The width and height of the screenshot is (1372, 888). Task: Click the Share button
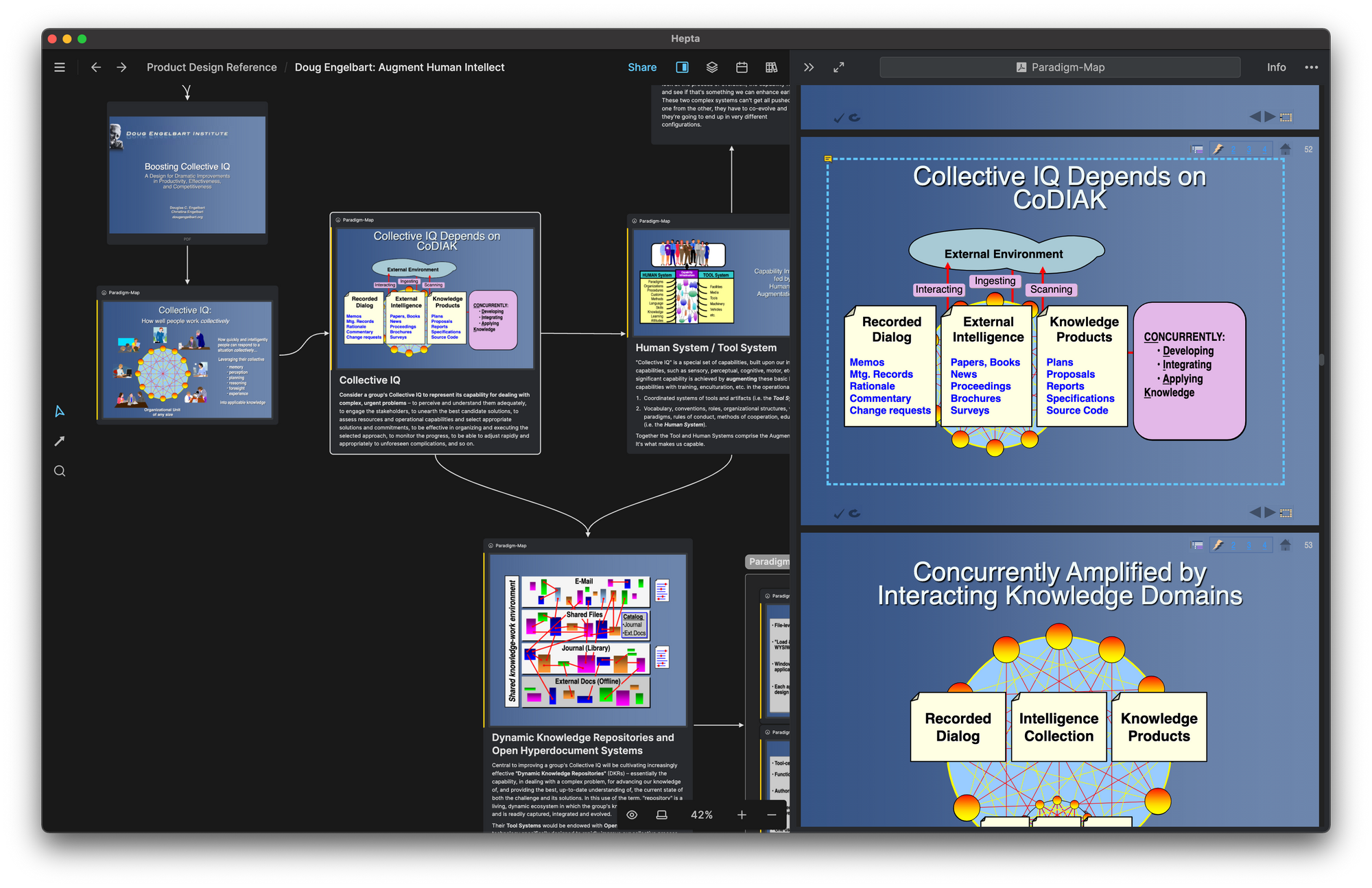click(642, 67)
